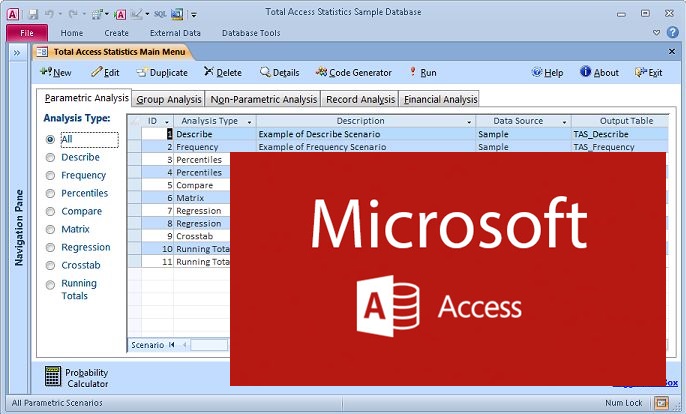Open the ID column filter dropdown
This screenshot has width=686, height=414.
[x=167, y=122]
